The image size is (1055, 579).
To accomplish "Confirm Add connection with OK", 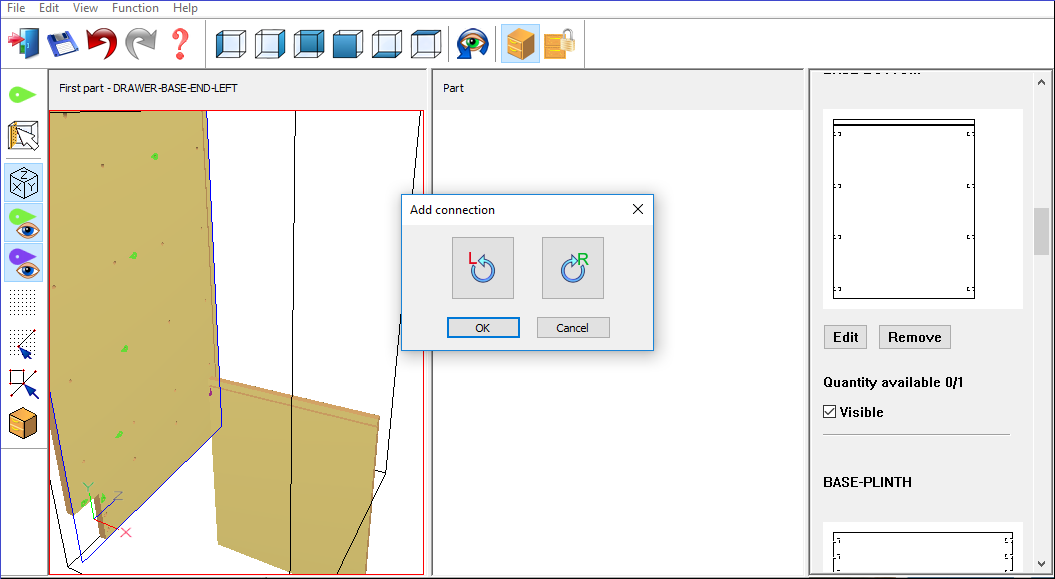I will coord(483,327).
